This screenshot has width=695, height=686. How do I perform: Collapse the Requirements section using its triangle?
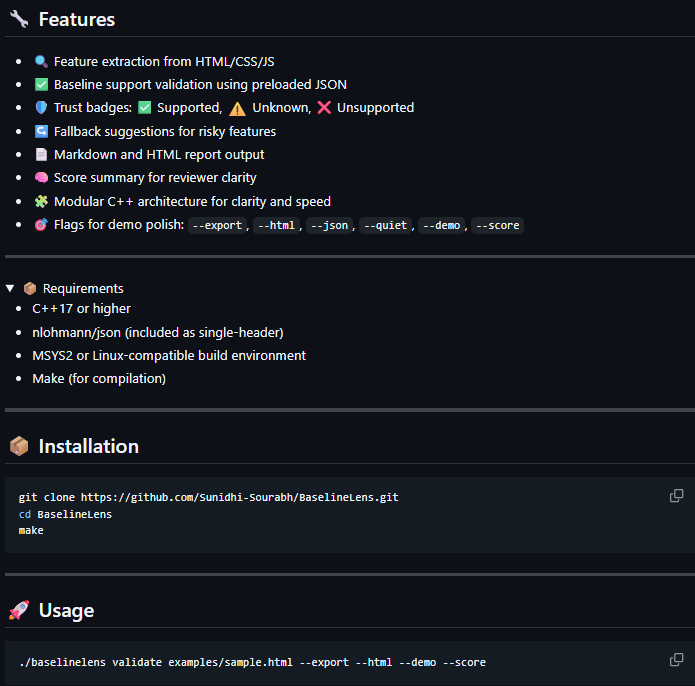(10, 289)
